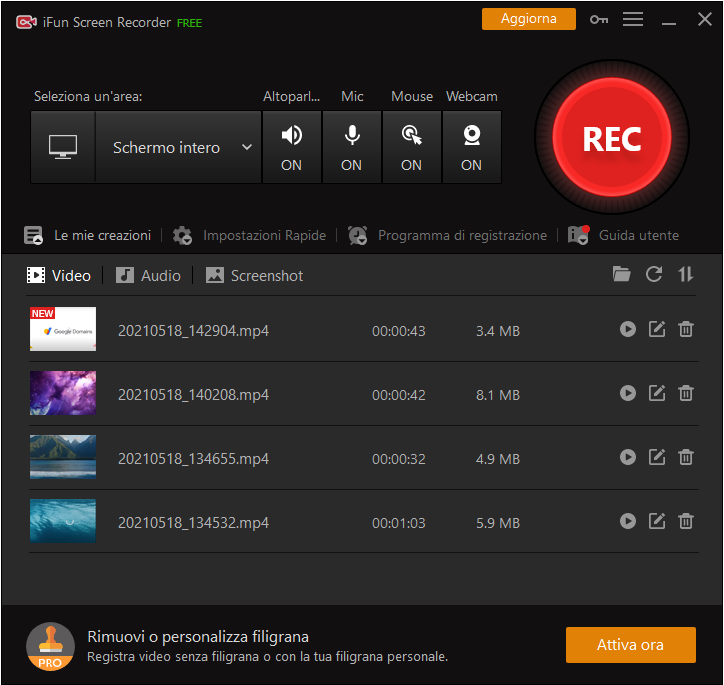Open thumbnail of 20210518_134532.mp4
Image resolution: width=724 pixels, height=685 pixels.
click(x=63, y=521)
